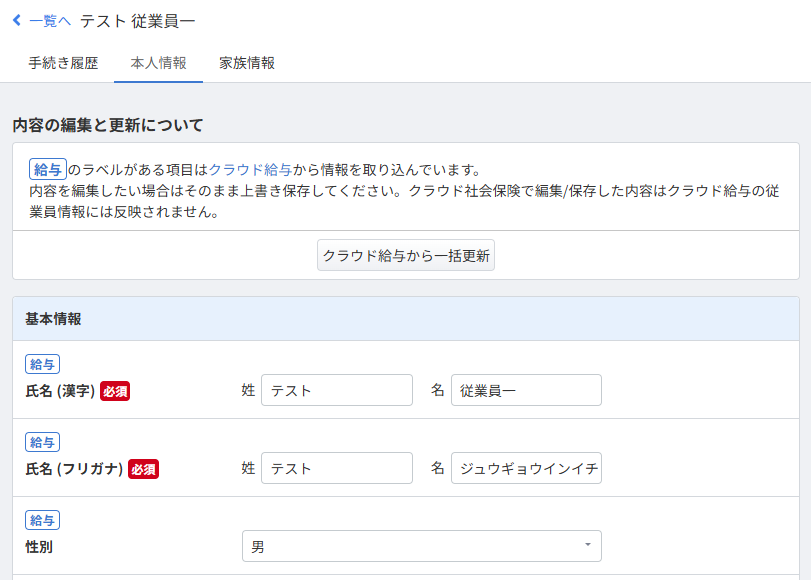Click クラウド給与から一括更新 button
The width and height of the screenshot is (811, 580).
(406, 255)
